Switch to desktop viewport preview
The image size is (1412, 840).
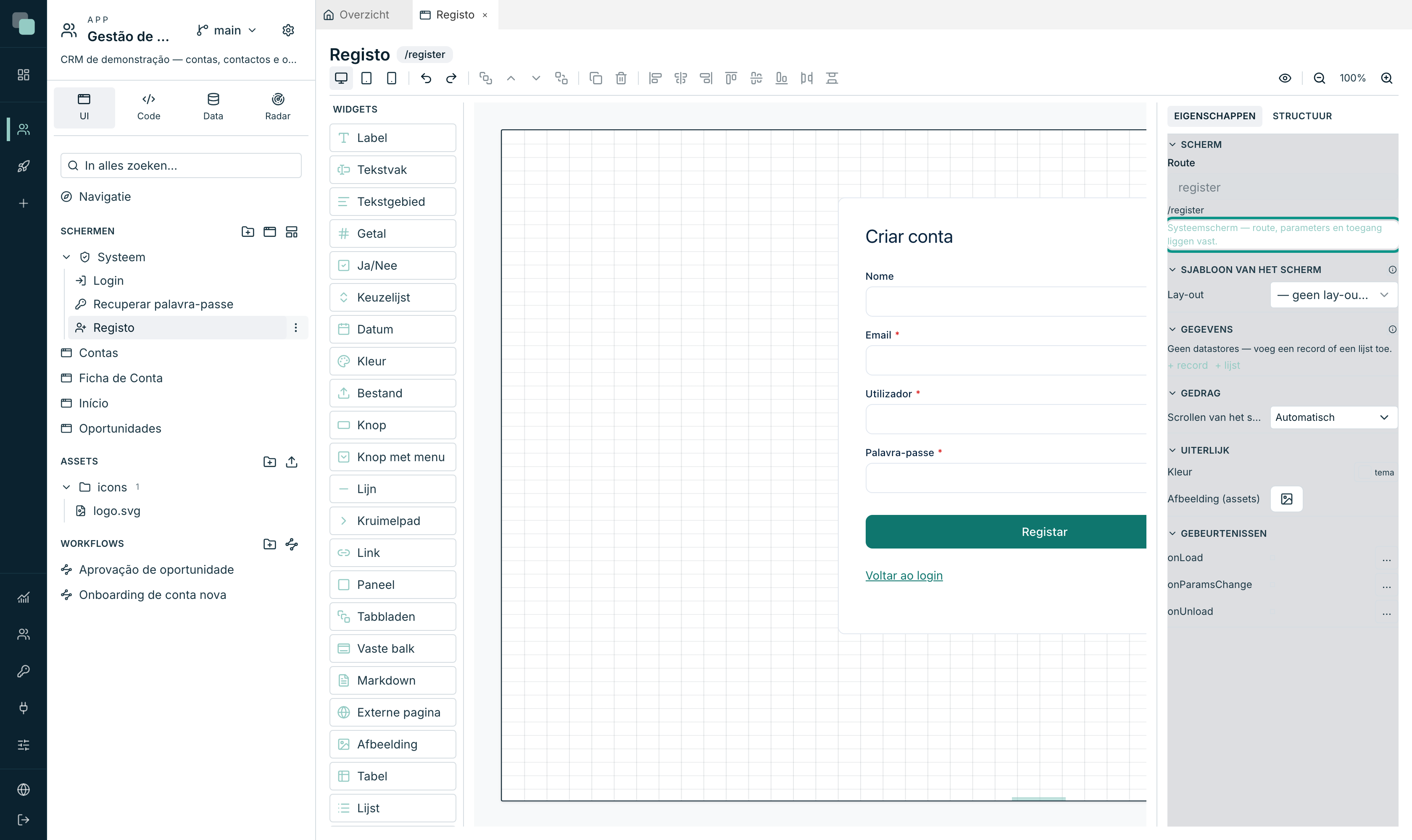pos(341,78)
